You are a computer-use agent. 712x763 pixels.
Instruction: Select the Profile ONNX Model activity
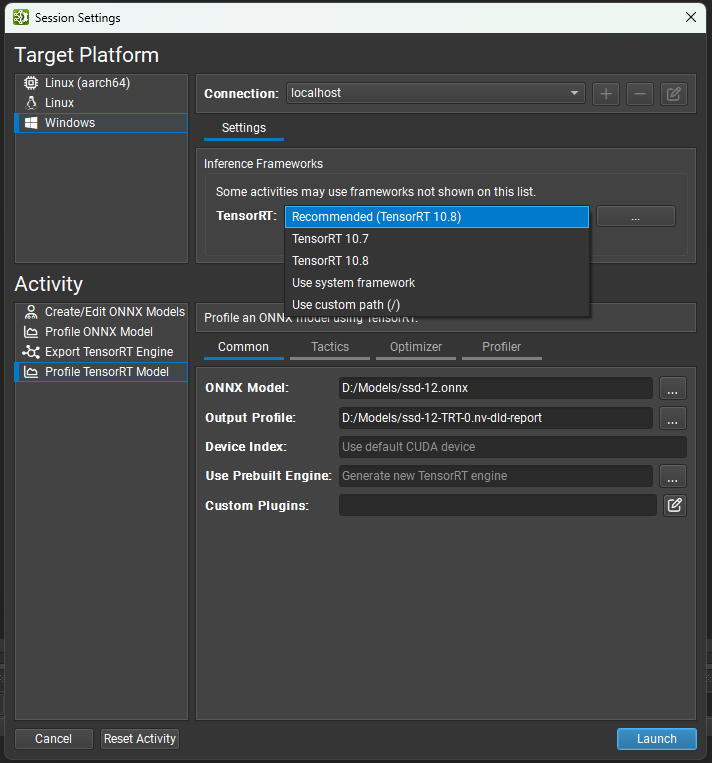[x=99, y=332]
